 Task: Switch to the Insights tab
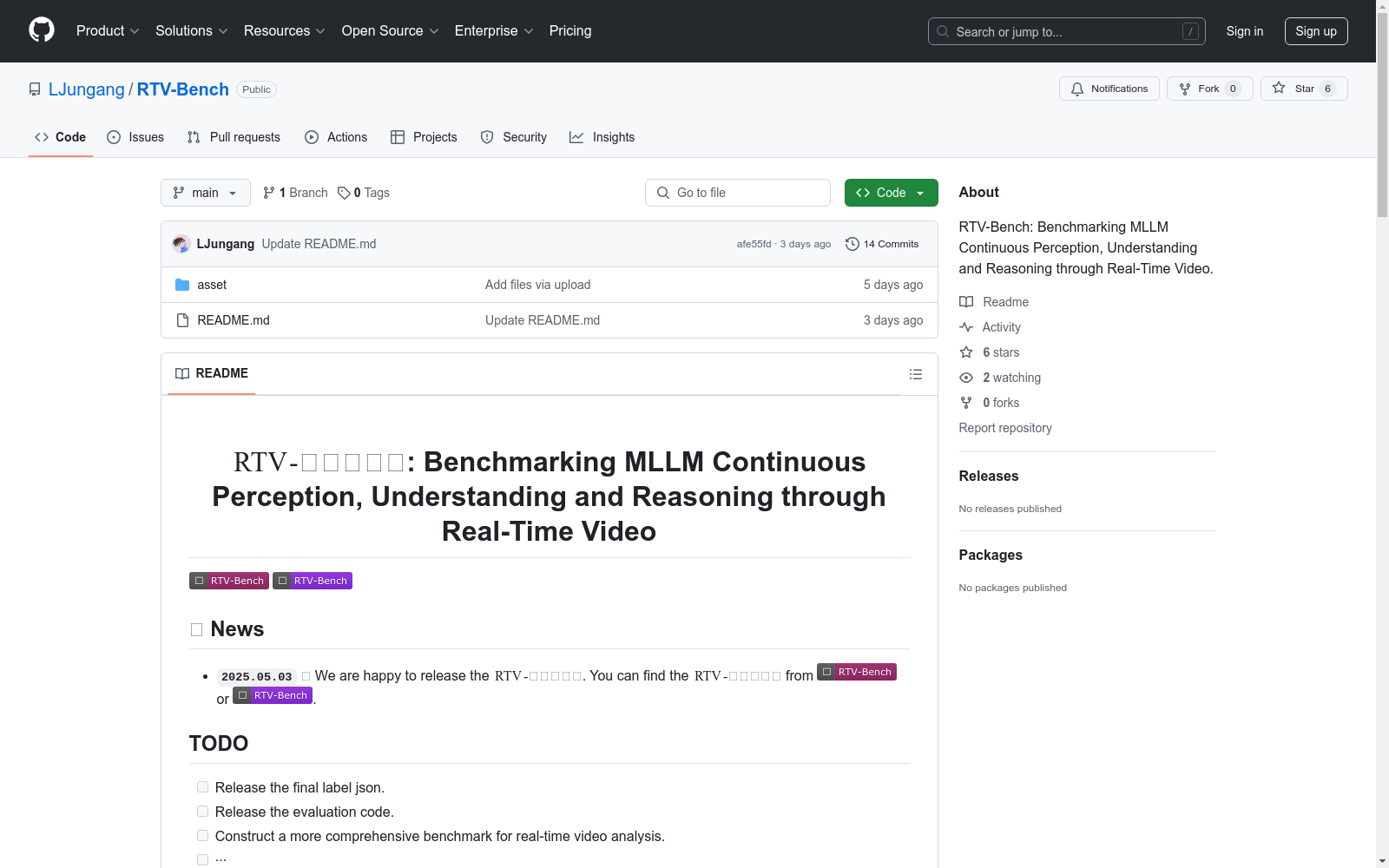click(602, 137)
